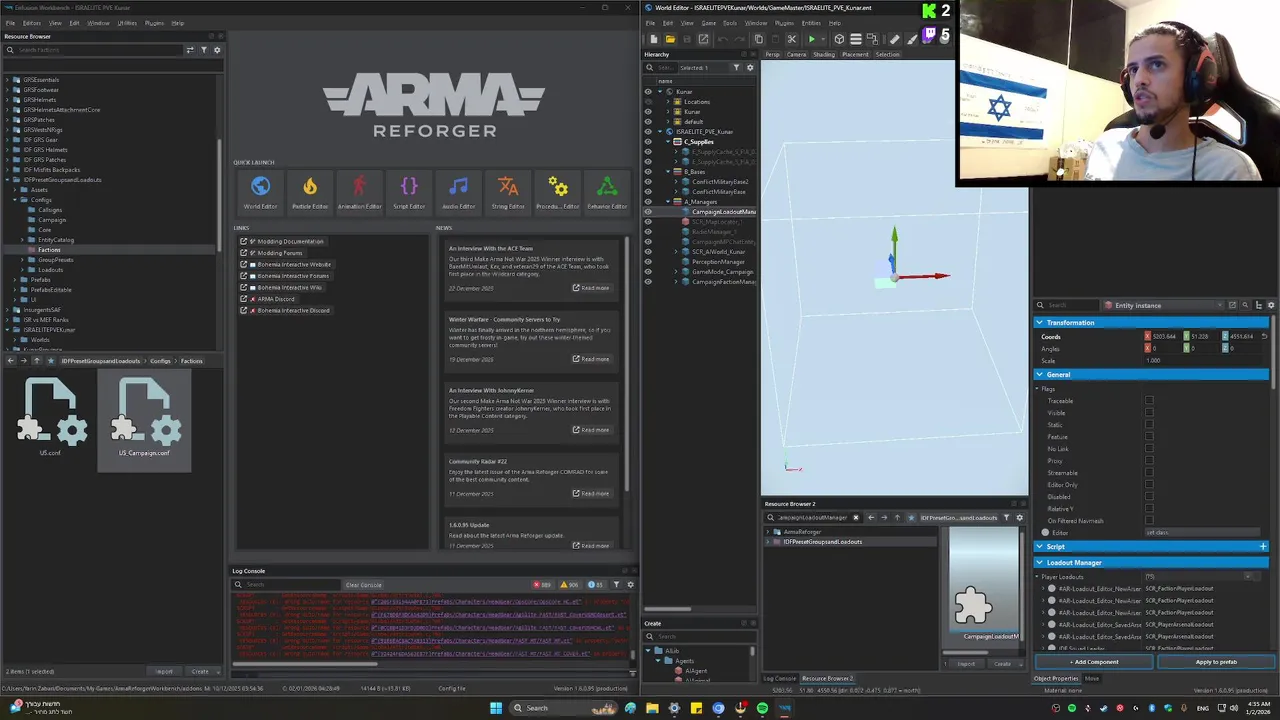Click Apply to prefab button

click(1216, 662)
